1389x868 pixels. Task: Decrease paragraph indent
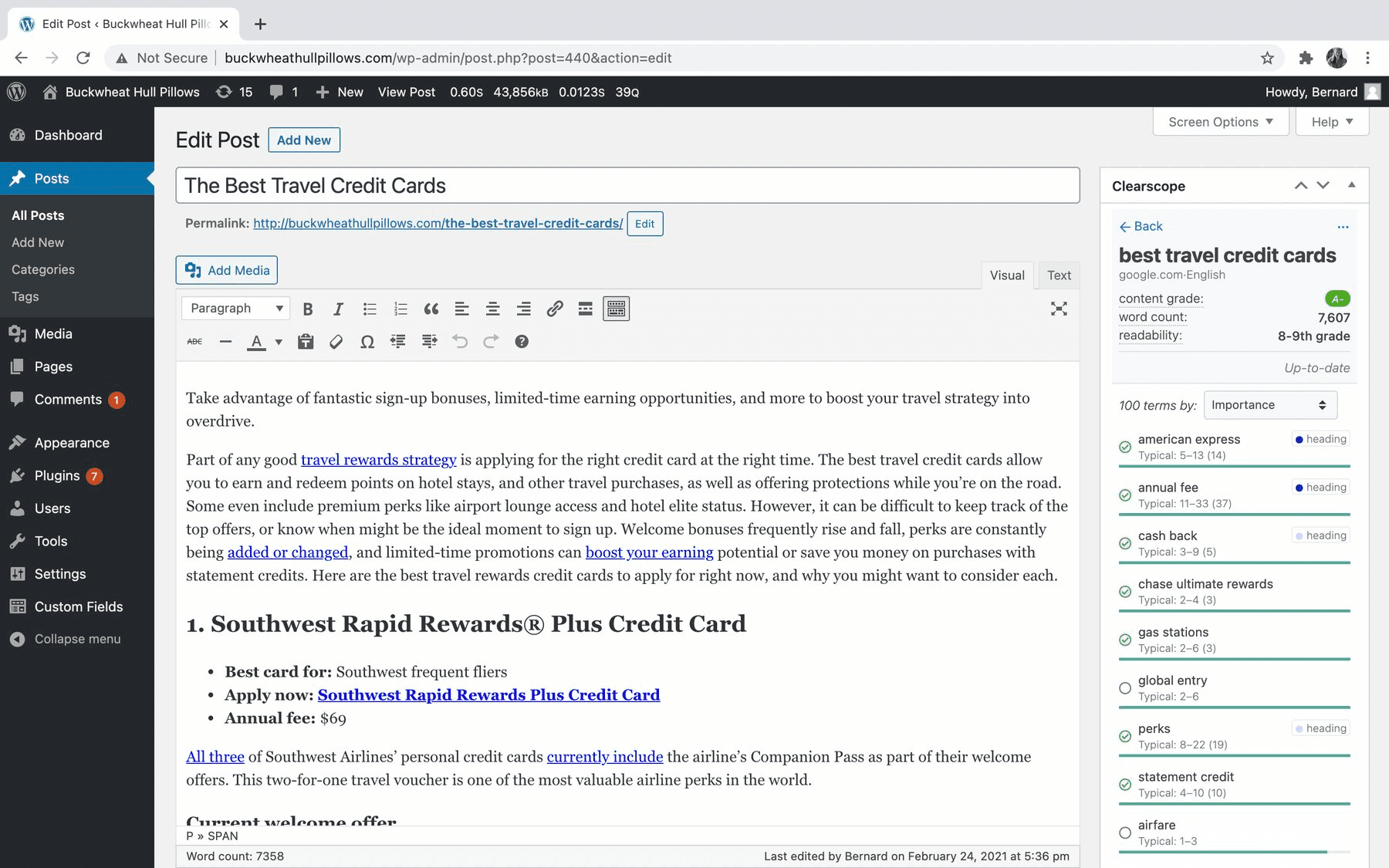point(398,341)
